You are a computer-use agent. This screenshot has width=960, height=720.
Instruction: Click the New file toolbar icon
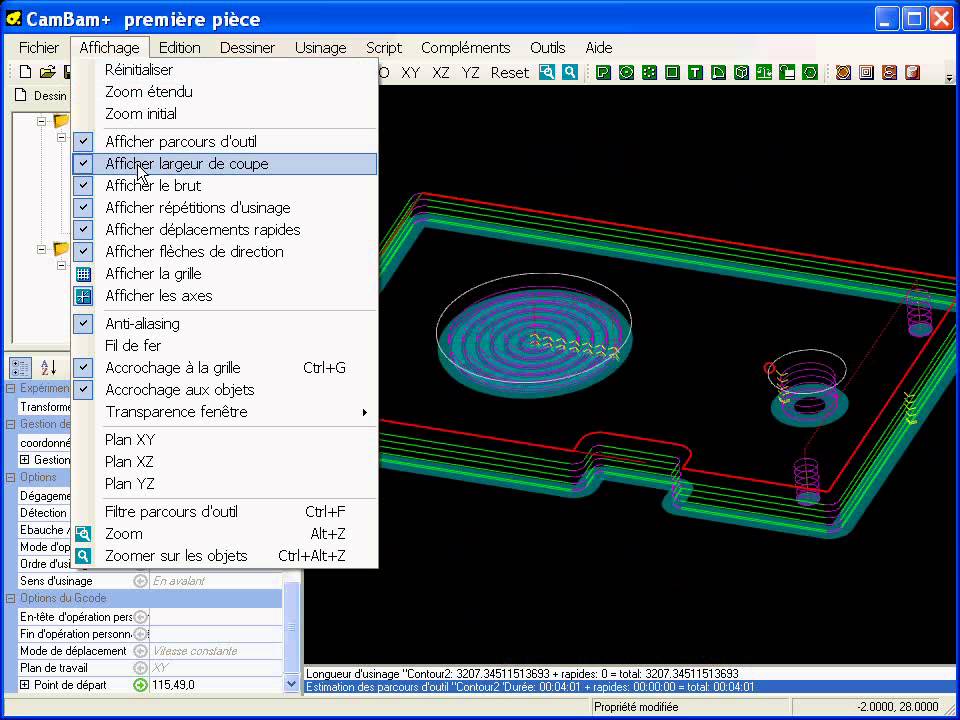click(x=25, y=72)
